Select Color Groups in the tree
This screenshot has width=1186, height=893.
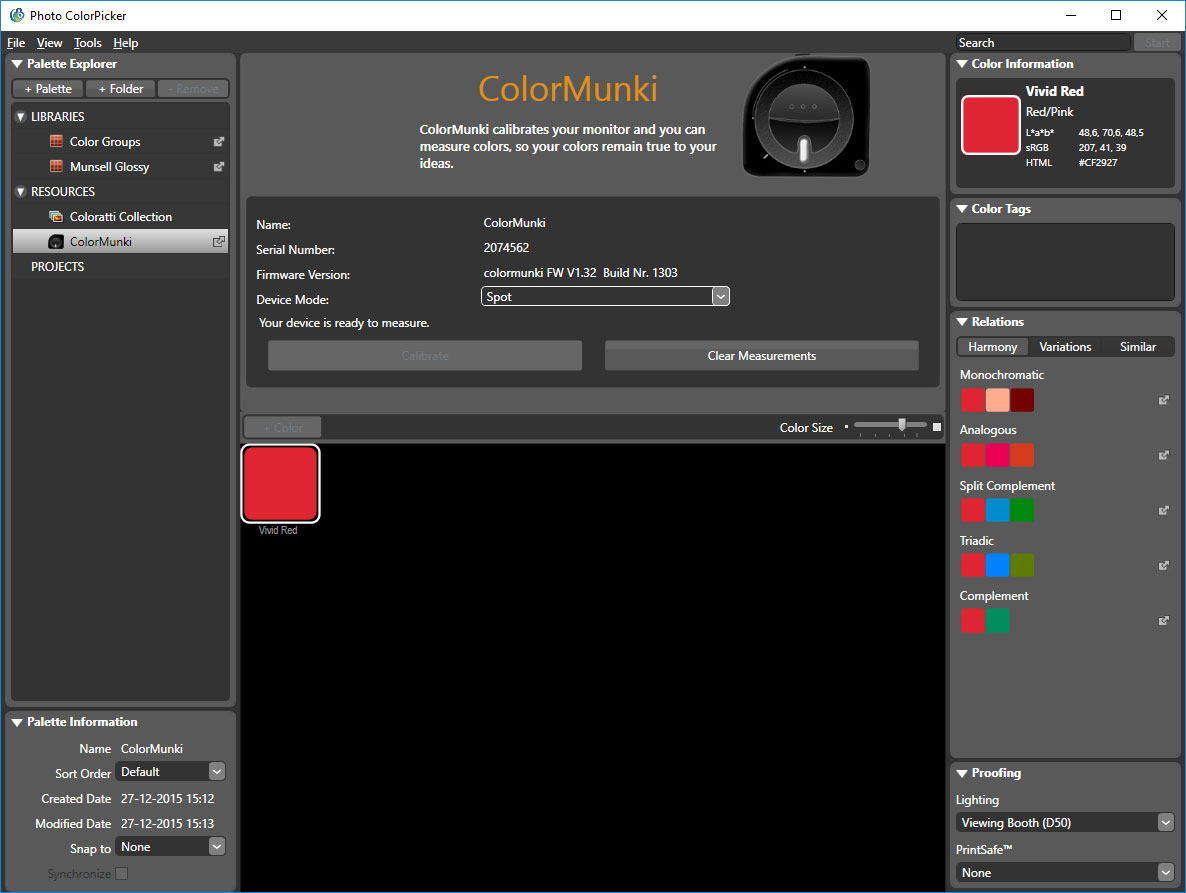tap(121, 141)
